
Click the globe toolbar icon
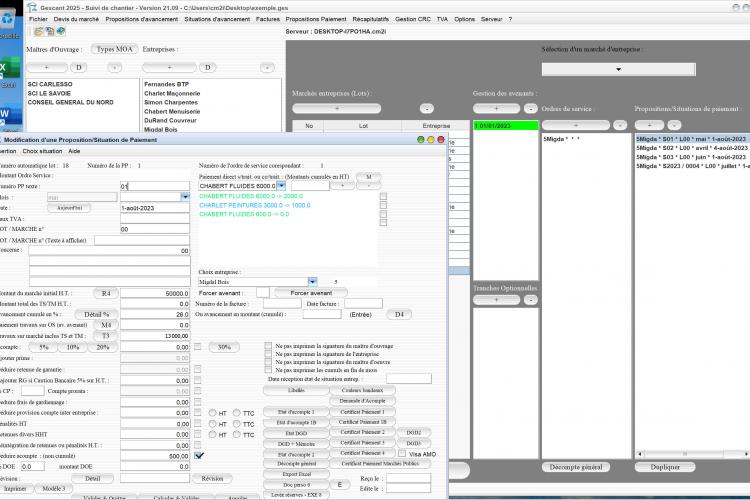tap(61, 32)
